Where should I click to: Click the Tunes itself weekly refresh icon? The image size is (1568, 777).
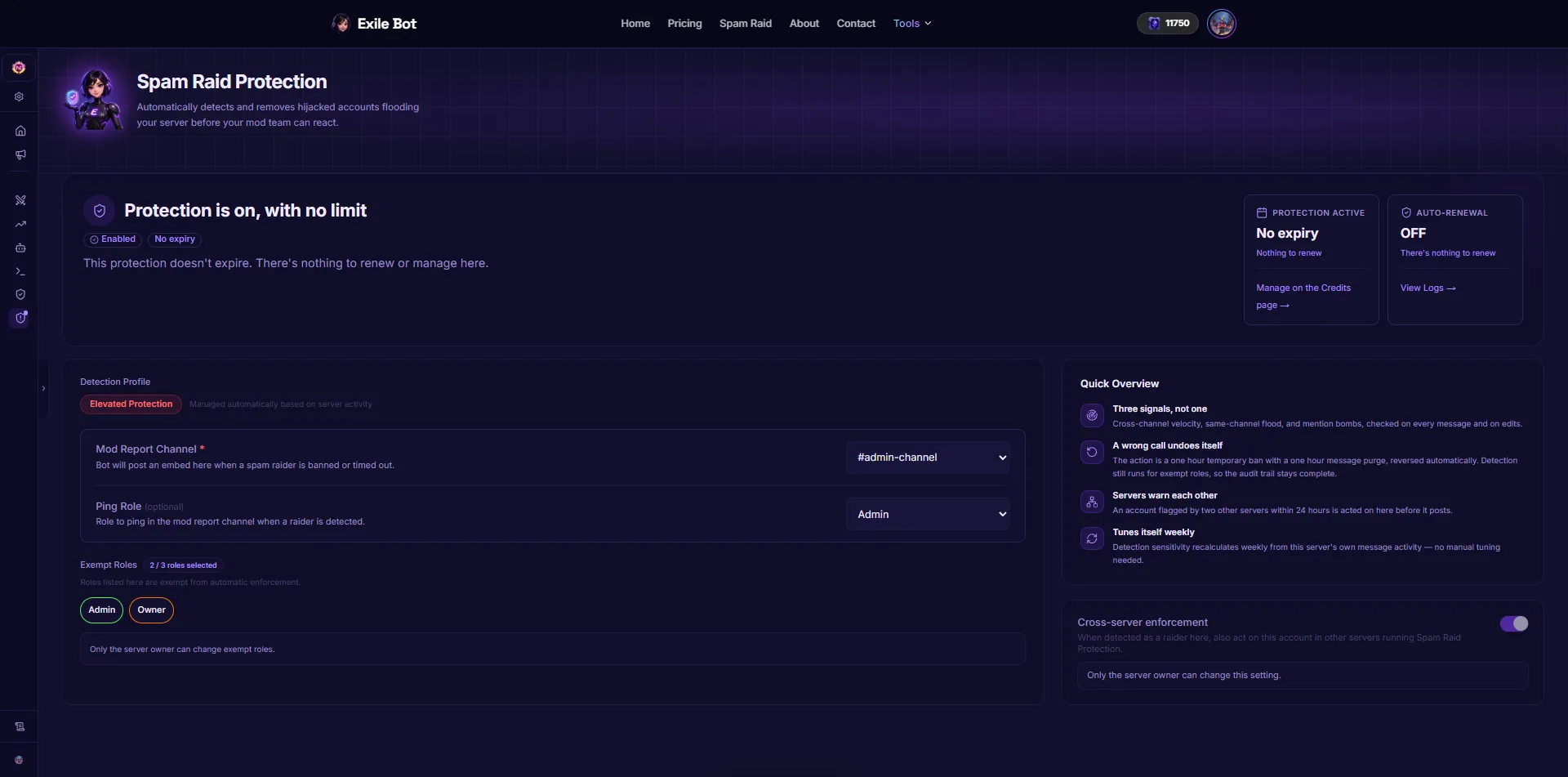click(1092, 539)
